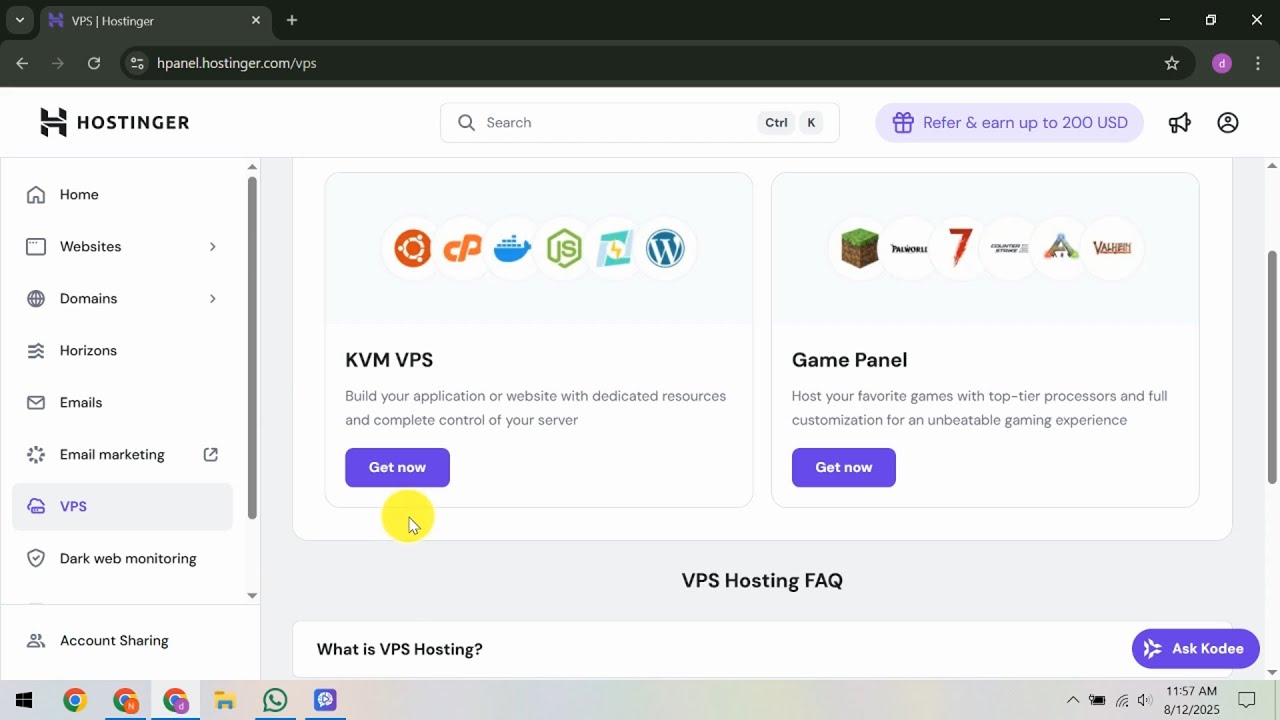Open Horizons in the sidebar
The width and height of the screenshot is (1280, 720).
tap(122, 351)
